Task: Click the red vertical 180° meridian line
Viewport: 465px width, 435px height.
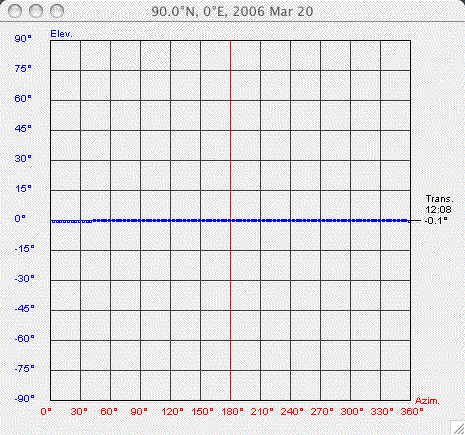Action: tap(230, 220)
